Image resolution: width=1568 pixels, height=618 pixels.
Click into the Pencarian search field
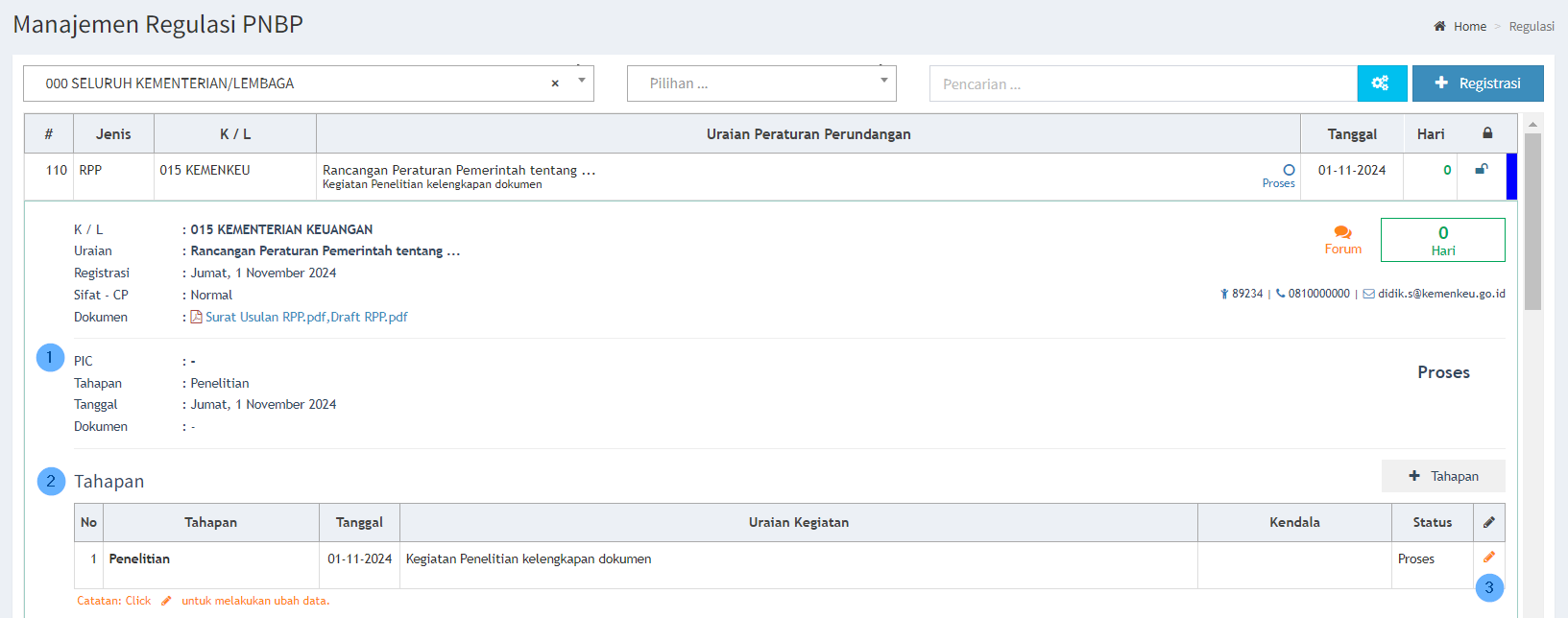tap(1143, 83)
